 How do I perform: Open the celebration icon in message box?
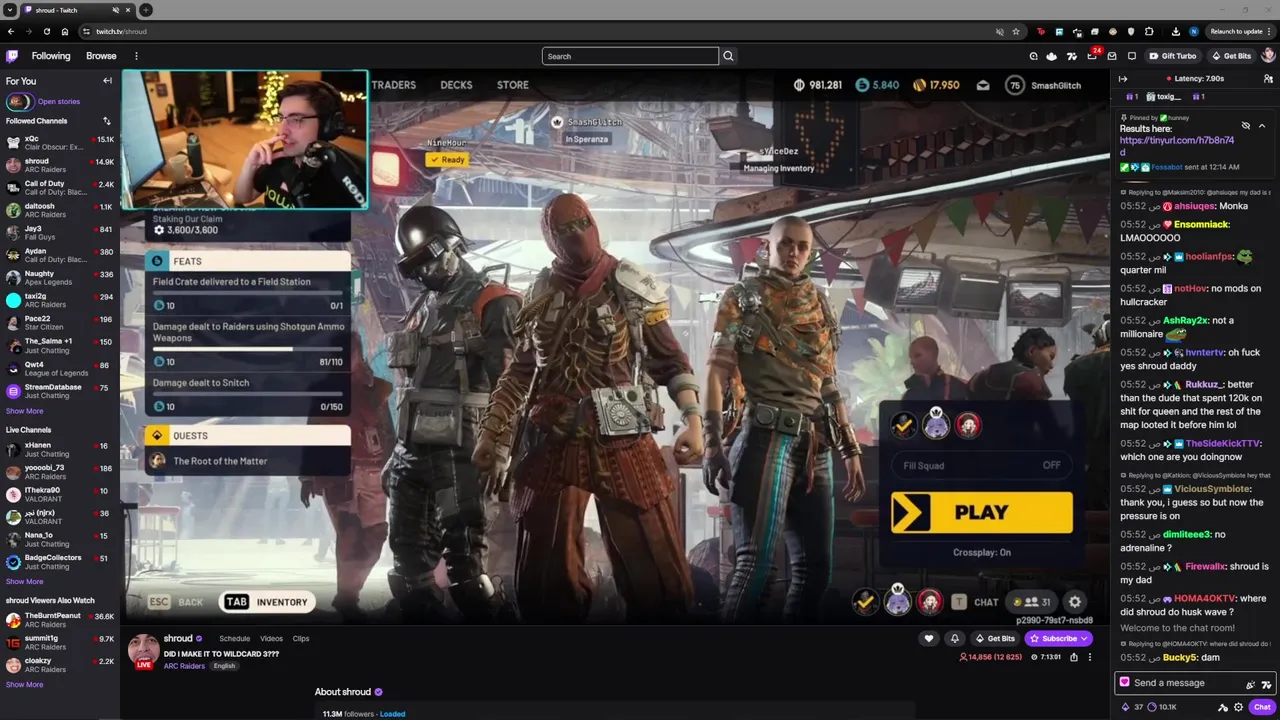coord(1250,684)
